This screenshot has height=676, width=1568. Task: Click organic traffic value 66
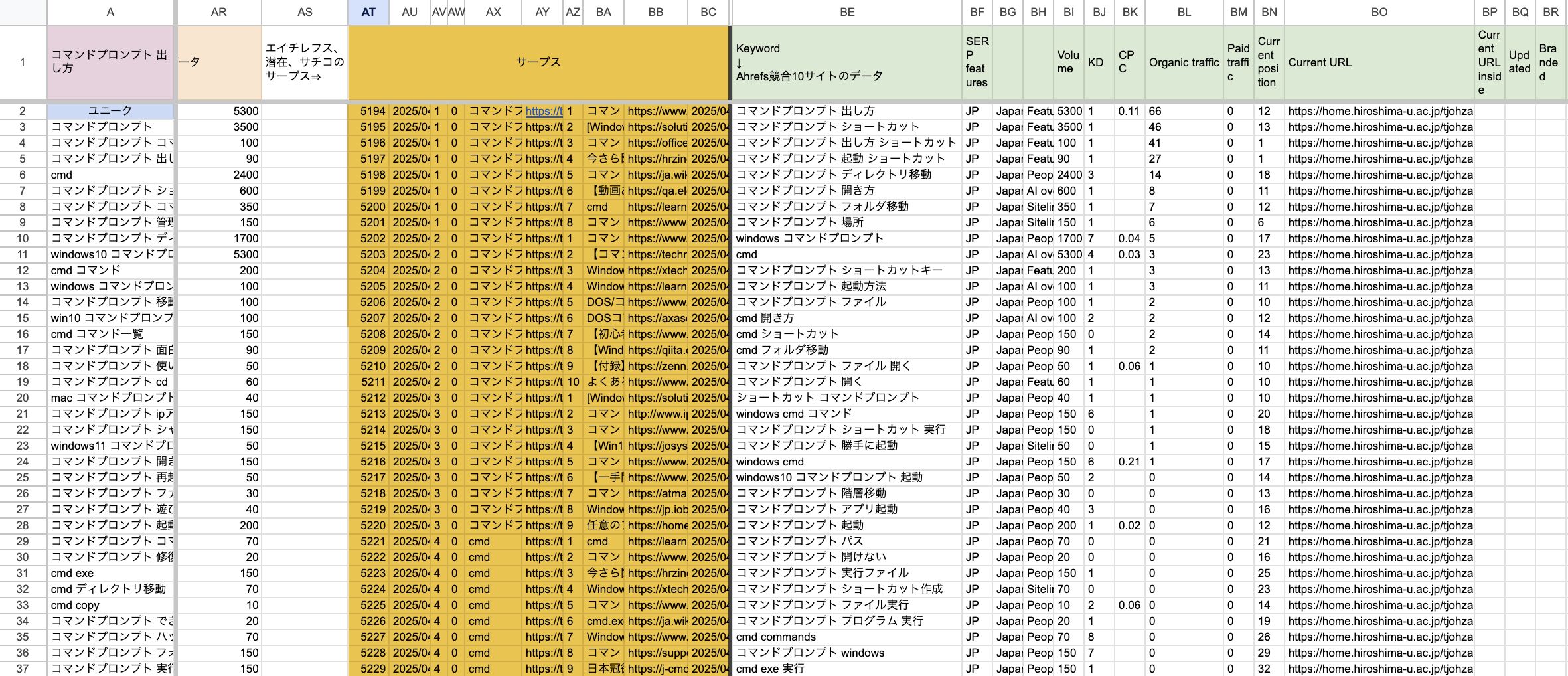(1184, 111)
